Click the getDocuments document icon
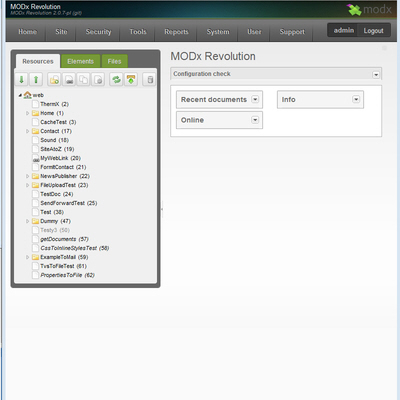Image resolution: width=400 pixels, height=400 pixels. click(36, 239)
